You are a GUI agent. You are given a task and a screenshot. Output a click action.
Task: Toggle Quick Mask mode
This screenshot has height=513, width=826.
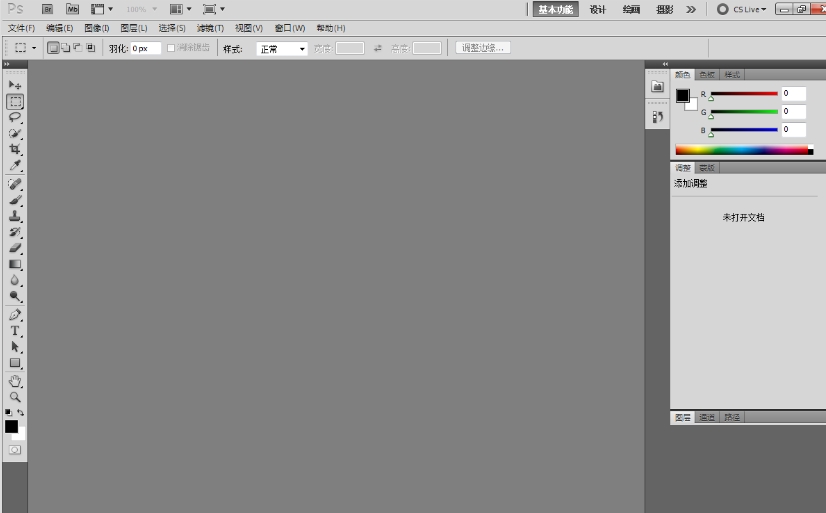coord(15,450)
